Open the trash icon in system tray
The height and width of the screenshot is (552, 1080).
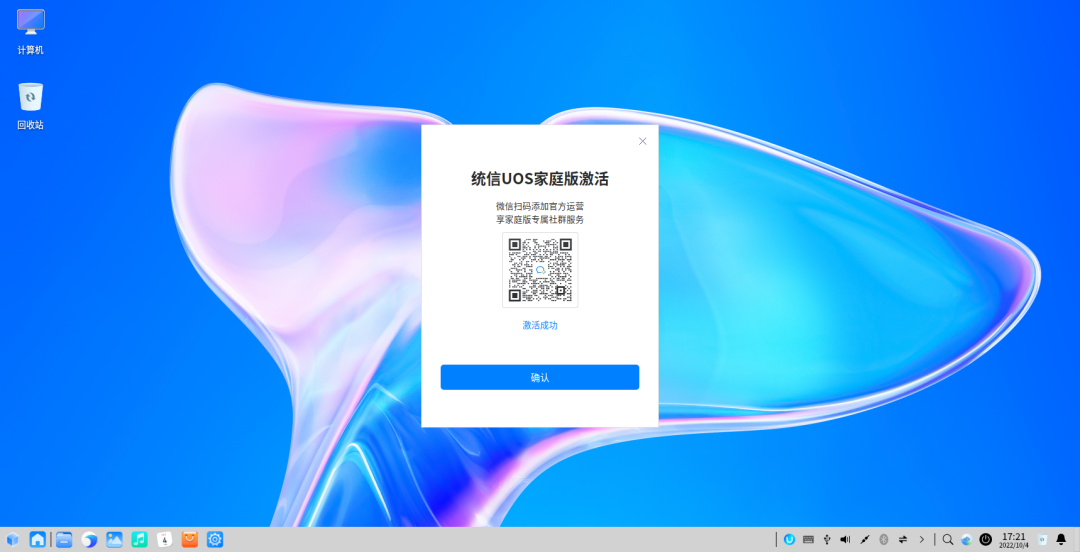[x=1042, y=540]
